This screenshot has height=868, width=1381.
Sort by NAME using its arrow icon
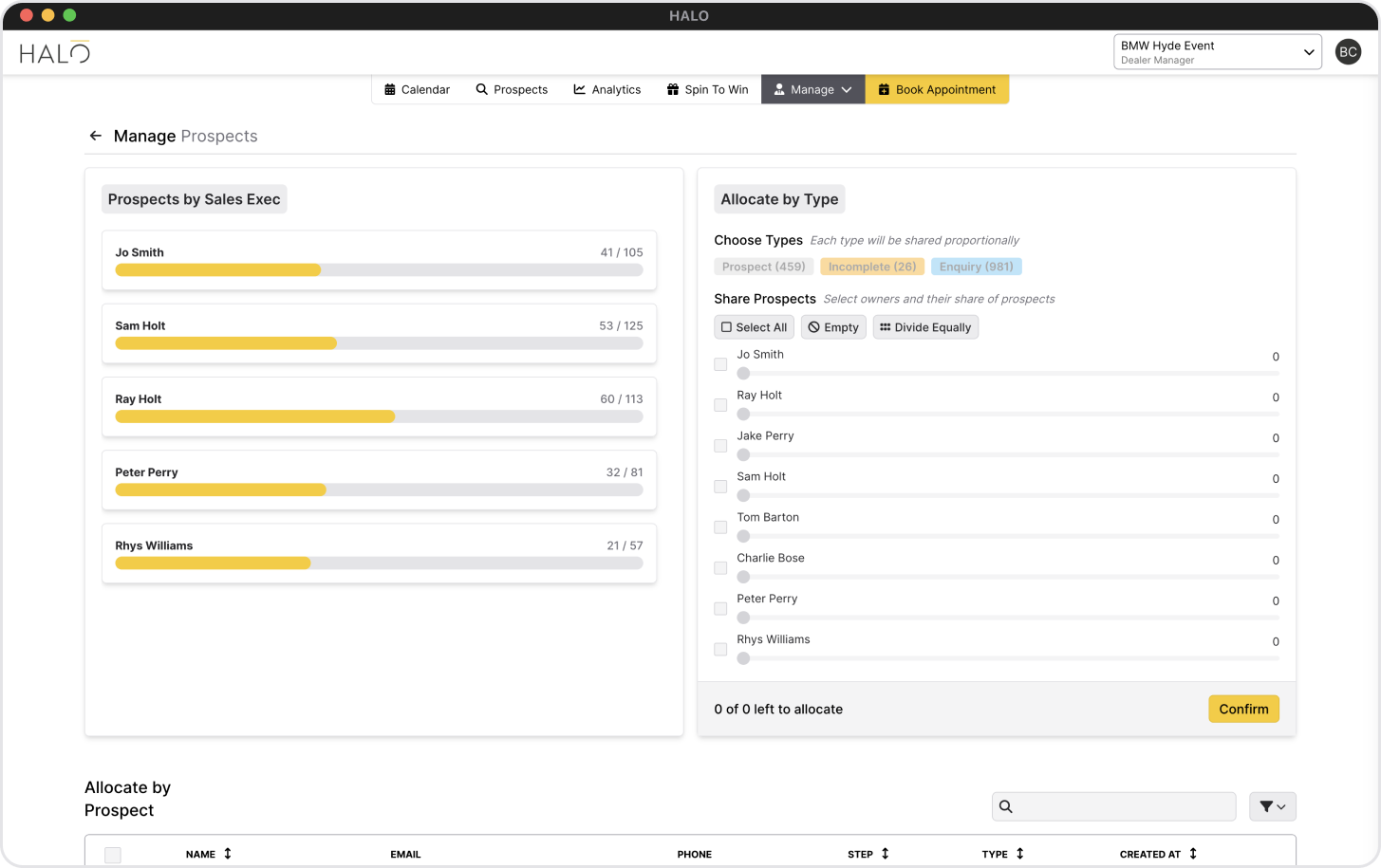pos(228,854)
